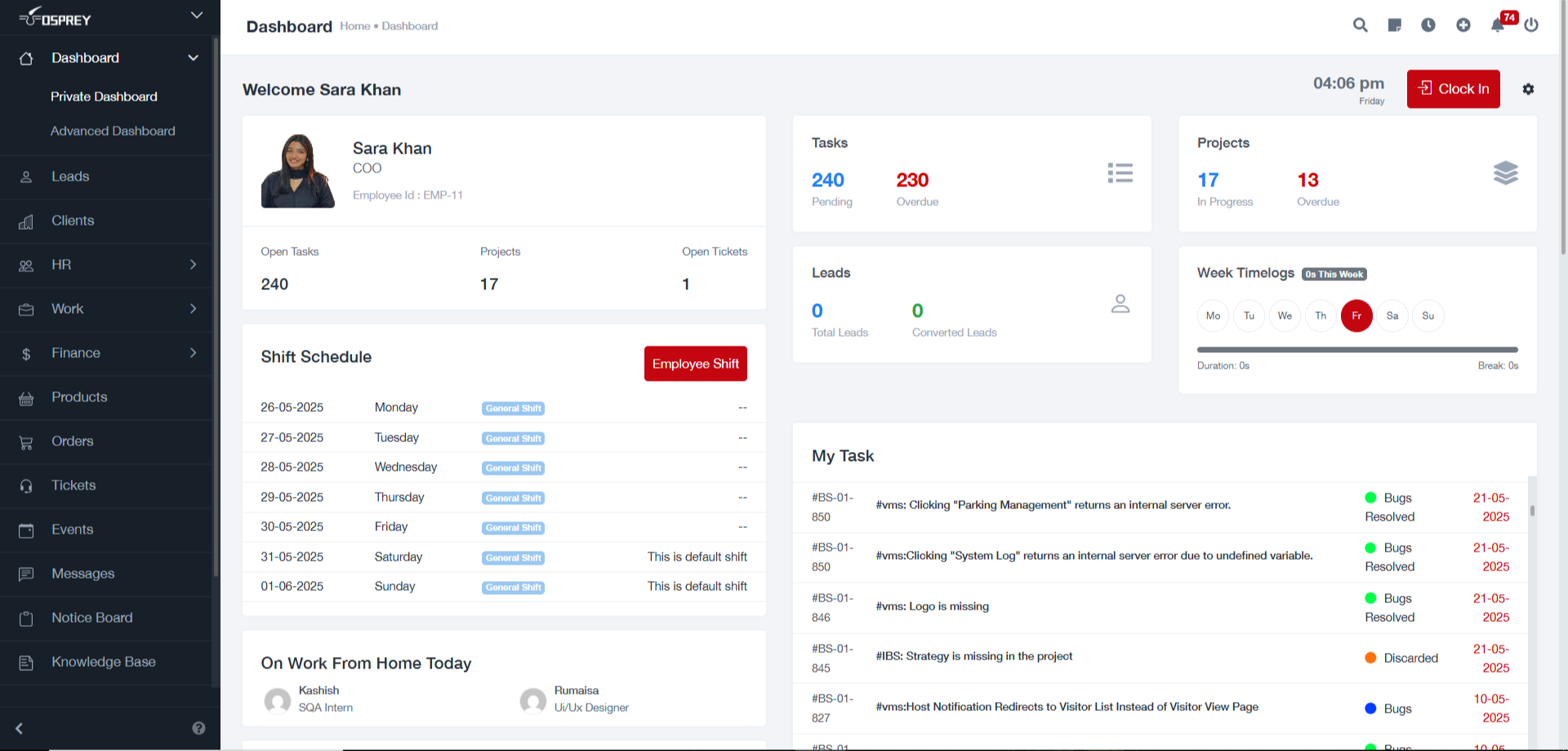Viewport: 1568px width, 751px height.
Task: Open the Osprey workspace dropdown arrow
Action: (x=197, y=16)
